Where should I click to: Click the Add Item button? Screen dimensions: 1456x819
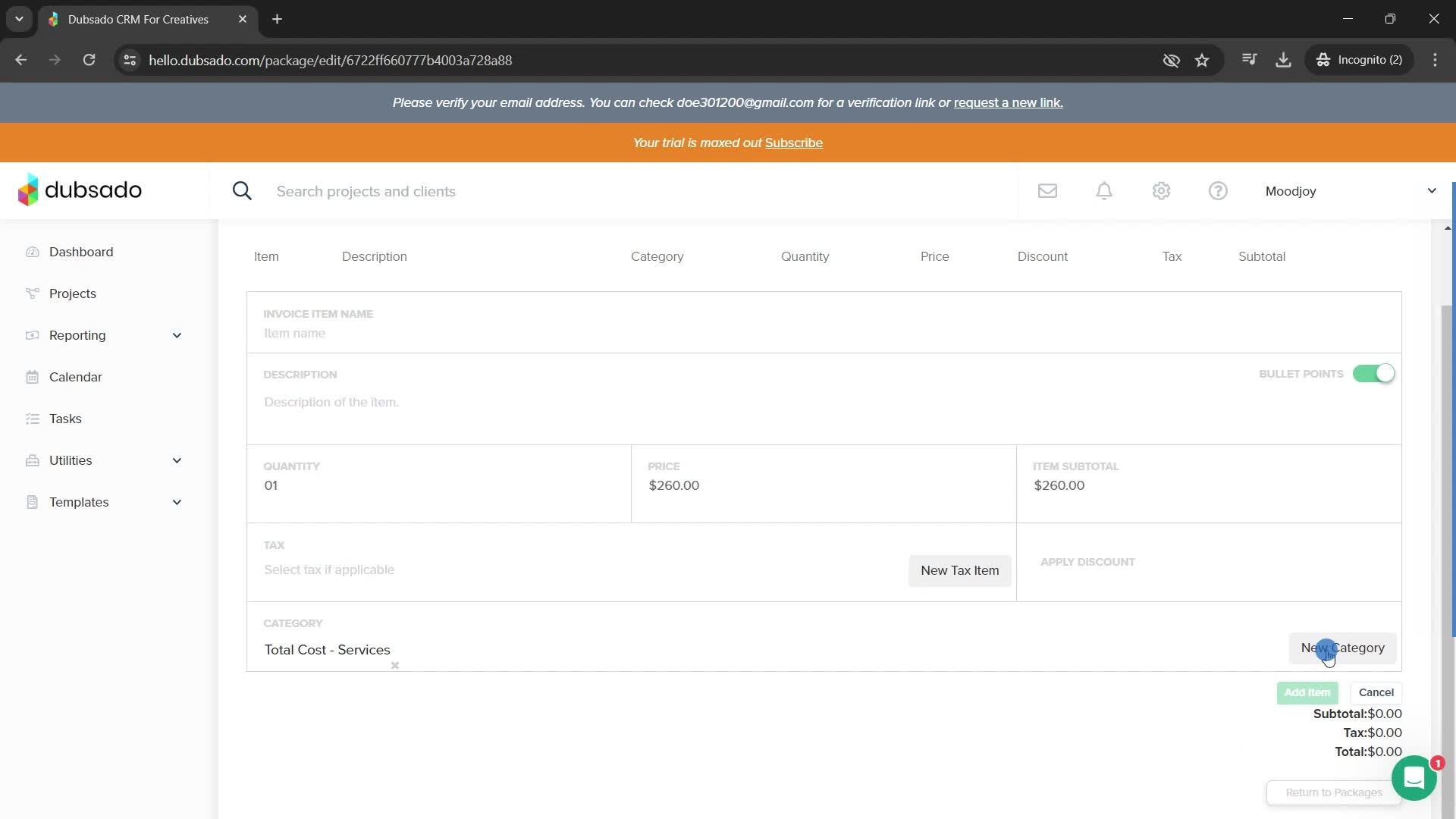(1307, 692)
